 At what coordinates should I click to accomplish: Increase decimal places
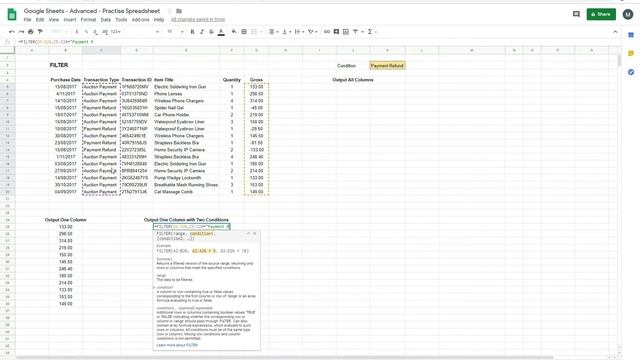pyautogui.click(x=105, y=32)
